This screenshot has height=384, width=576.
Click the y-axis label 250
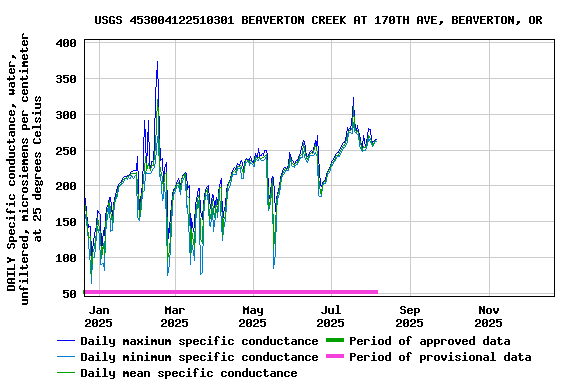[x=66, y=151]
